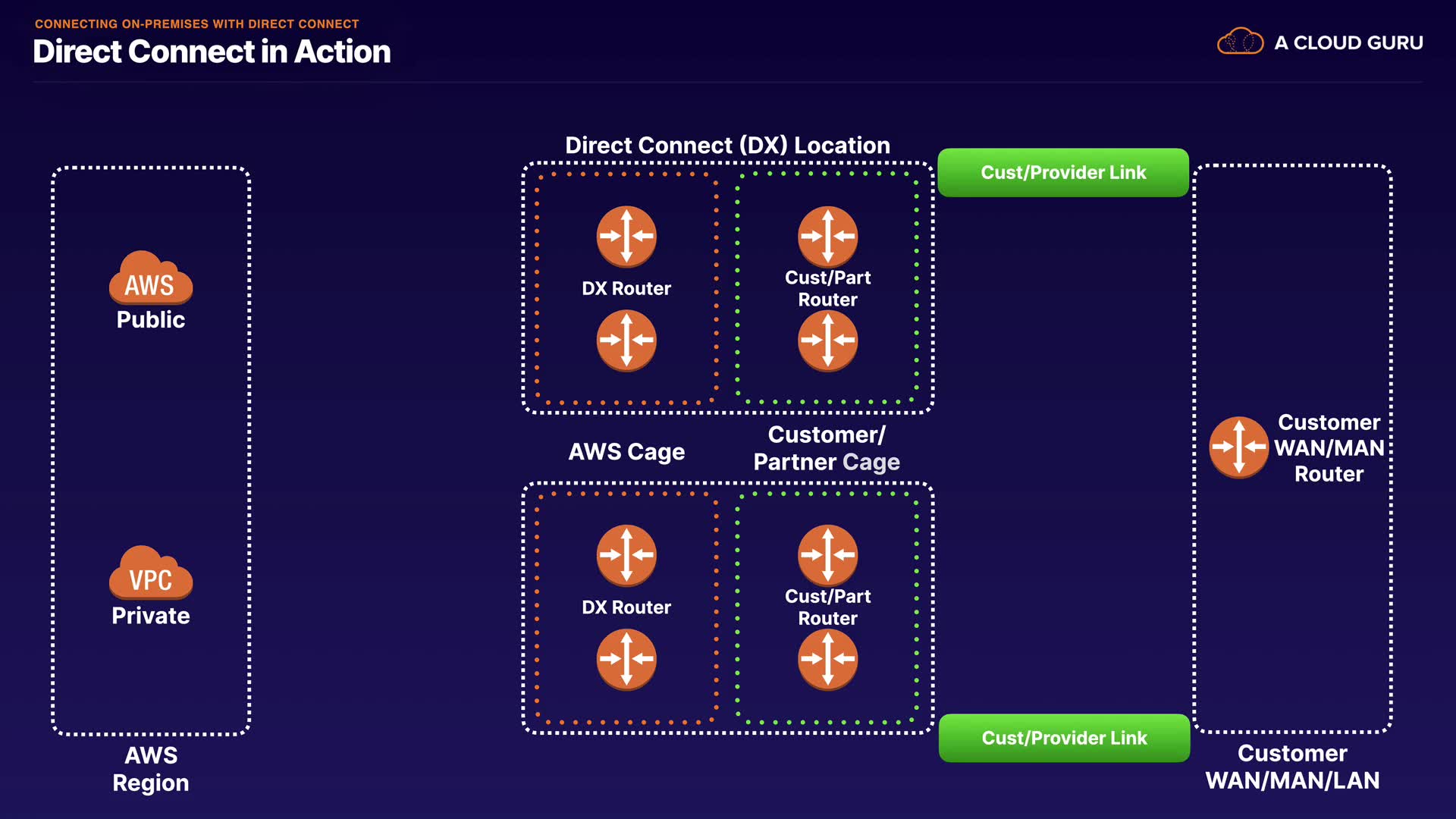
Task: Click the Direct Connect (DX) Location heading
Action: (727, 145)
